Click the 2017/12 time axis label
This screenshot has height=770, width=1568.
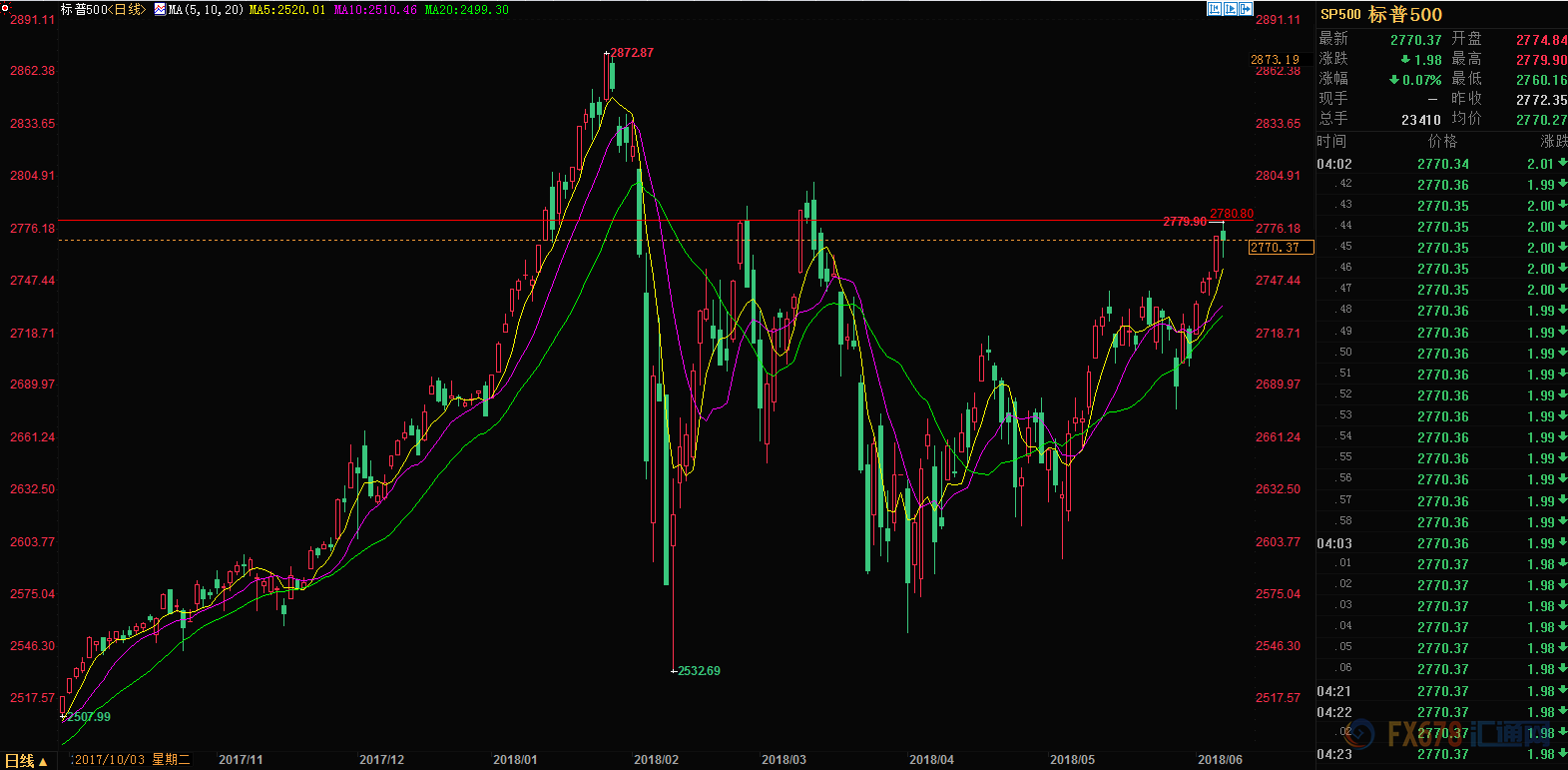(381, 760)
